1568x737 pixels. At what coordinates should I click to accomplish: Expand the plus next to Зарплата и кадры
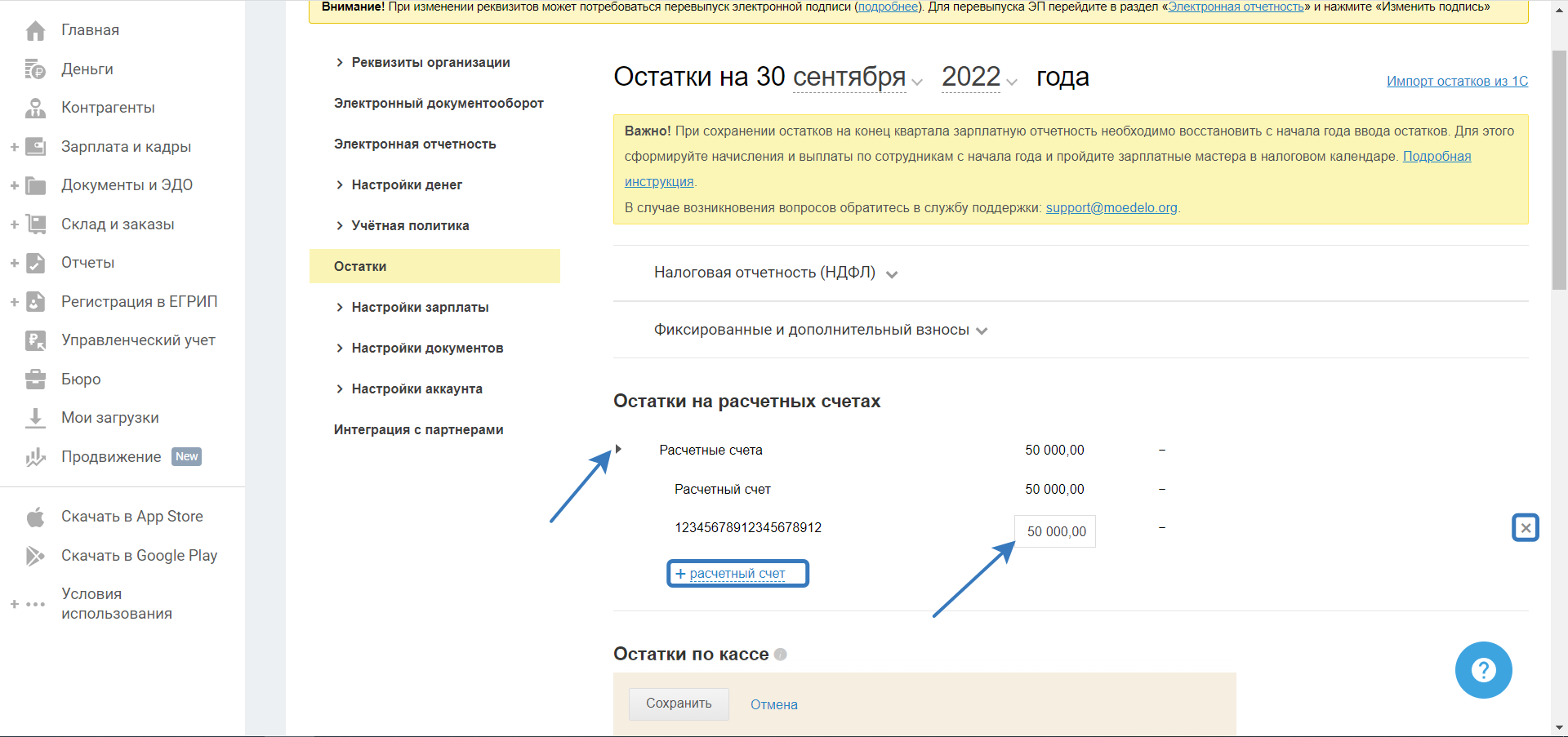tap(15, 147)
